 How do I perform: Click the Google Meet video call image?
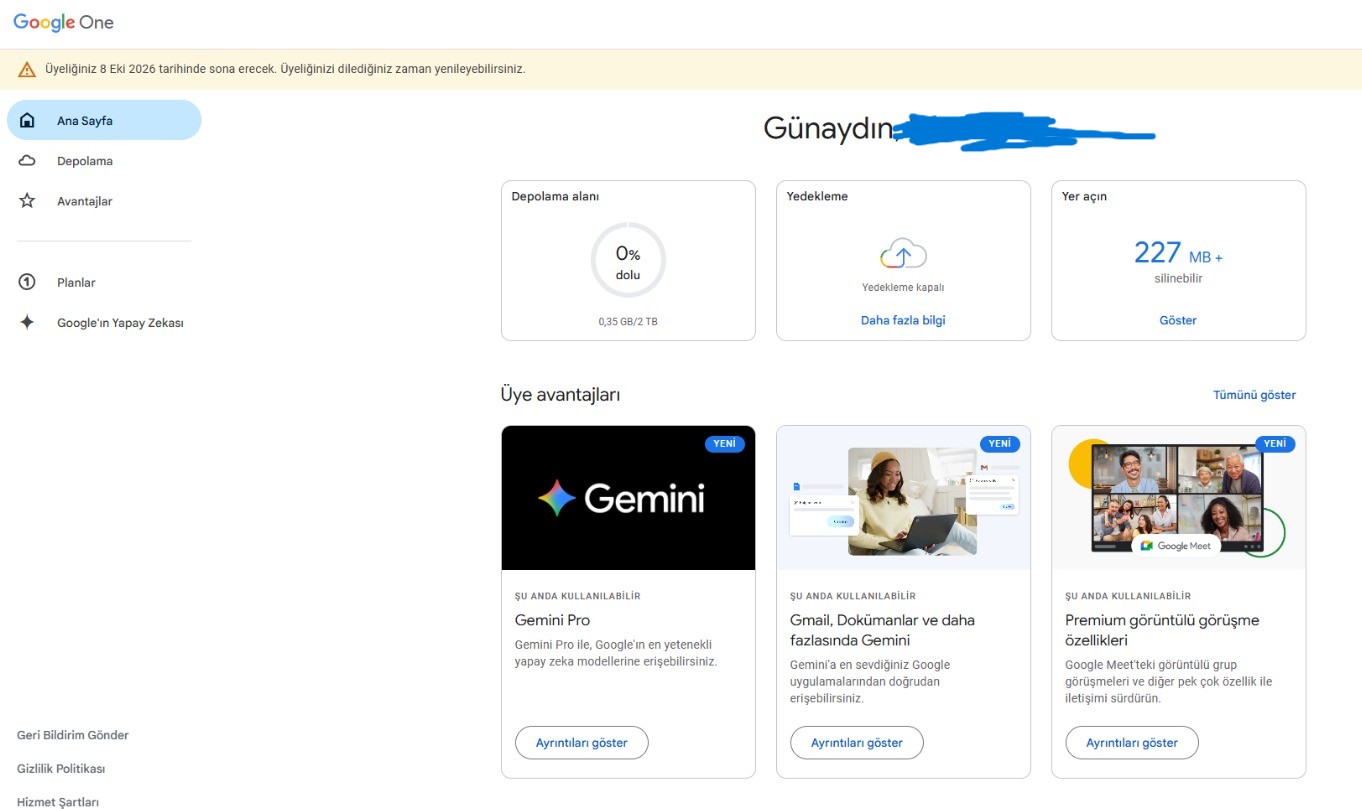pos(1178,498)
